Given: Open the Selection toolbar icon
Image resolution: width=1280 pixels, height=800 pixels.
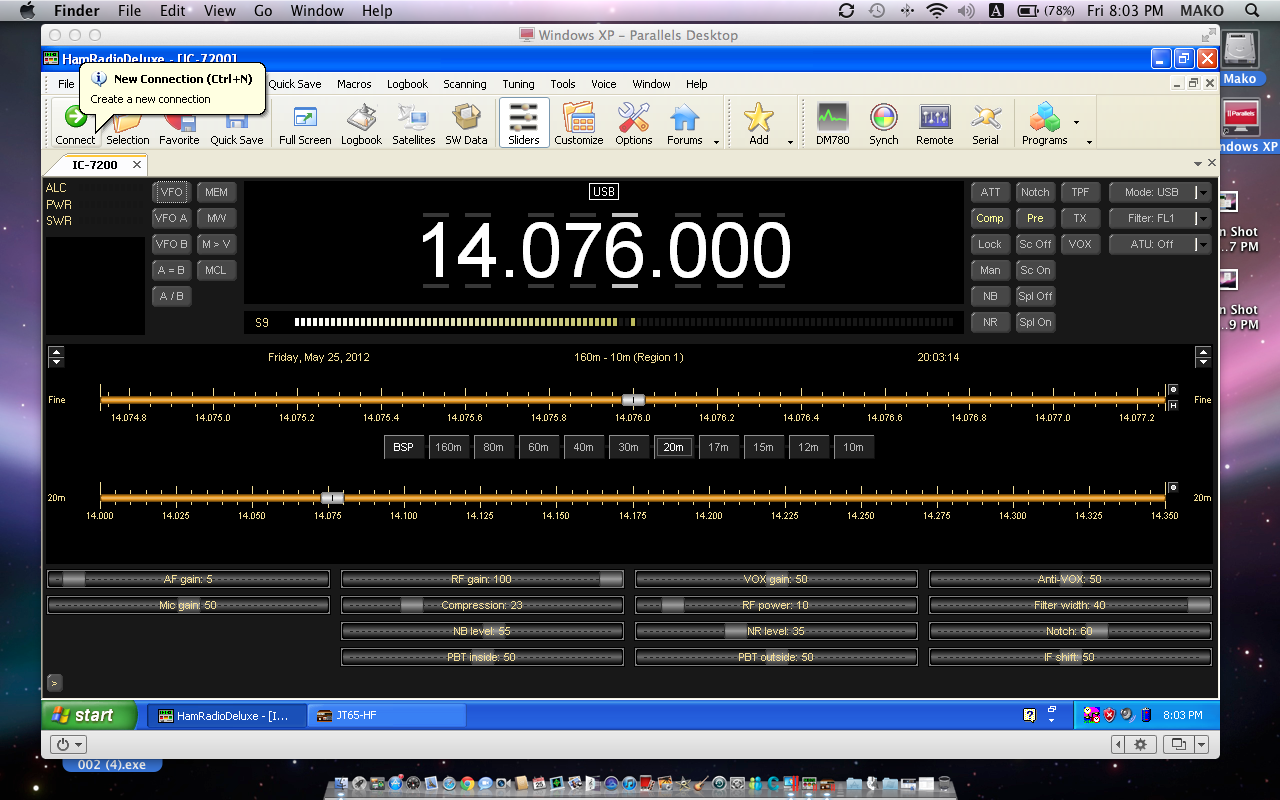Looking at the screenshot, I should pos(128,124).
